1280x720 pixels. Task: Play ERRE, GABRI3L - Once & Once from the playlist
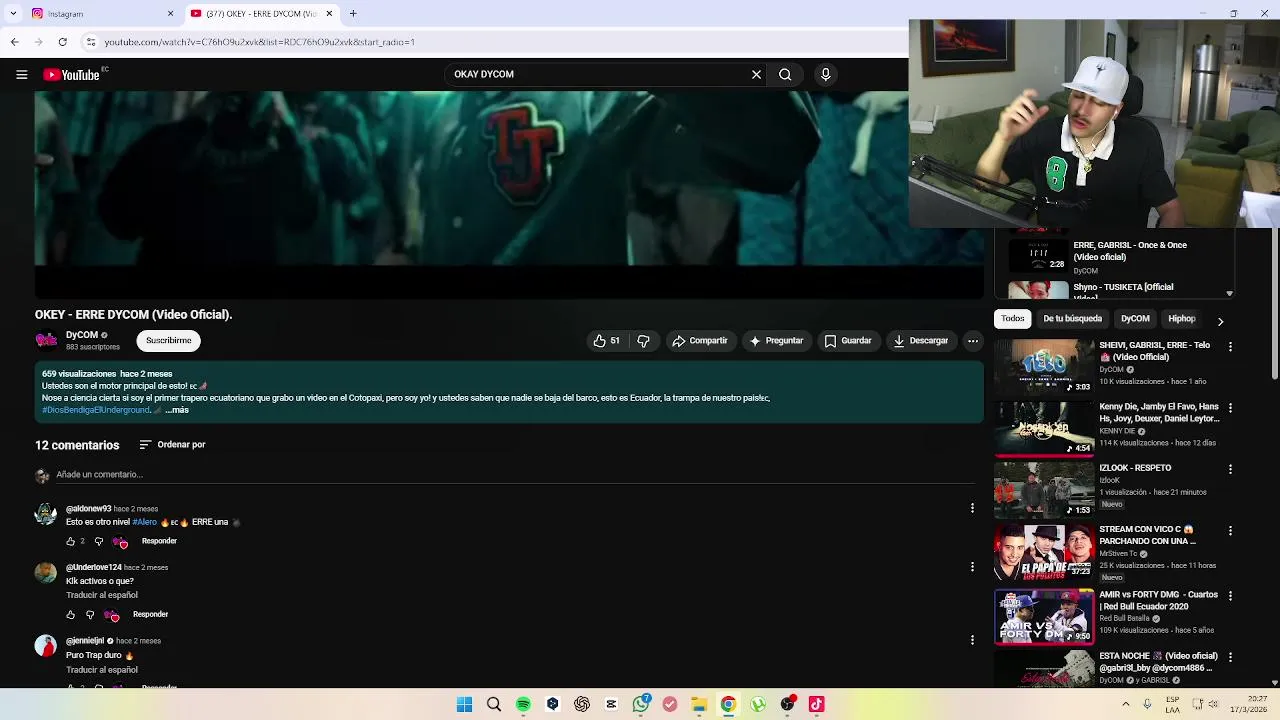click(1120, 256)
